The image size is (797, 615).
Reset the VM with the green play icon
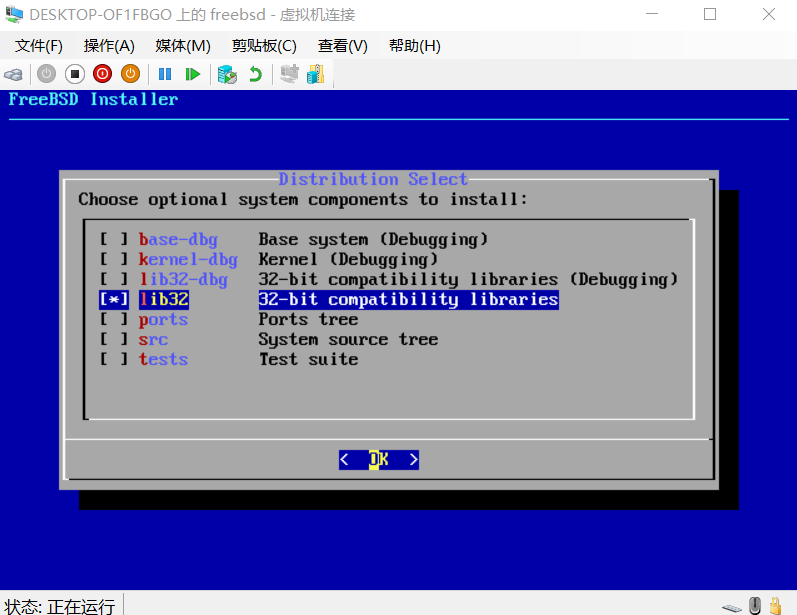point(193,74)
